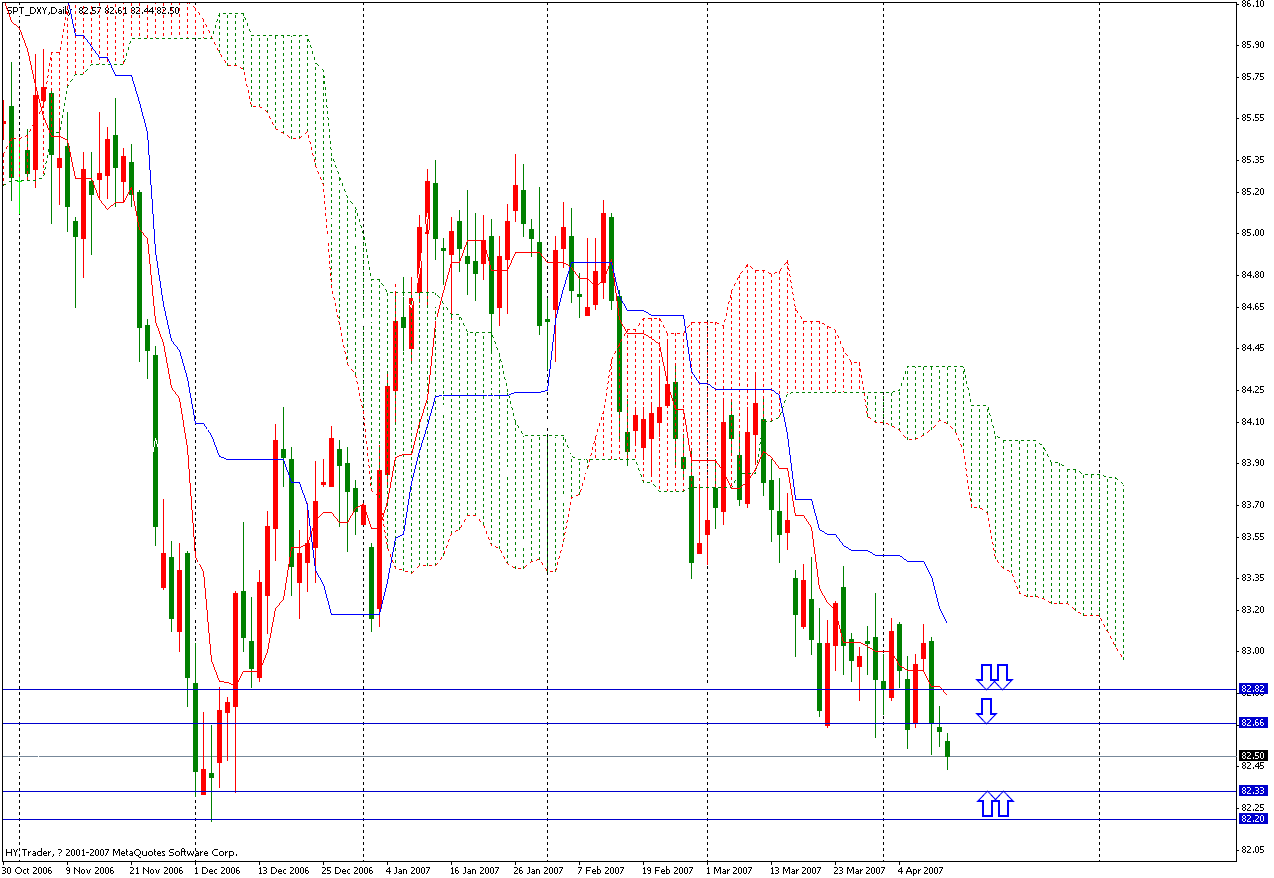Click the 7 Feb 2007 date label

pyautogui.click(x=602, y=870)
